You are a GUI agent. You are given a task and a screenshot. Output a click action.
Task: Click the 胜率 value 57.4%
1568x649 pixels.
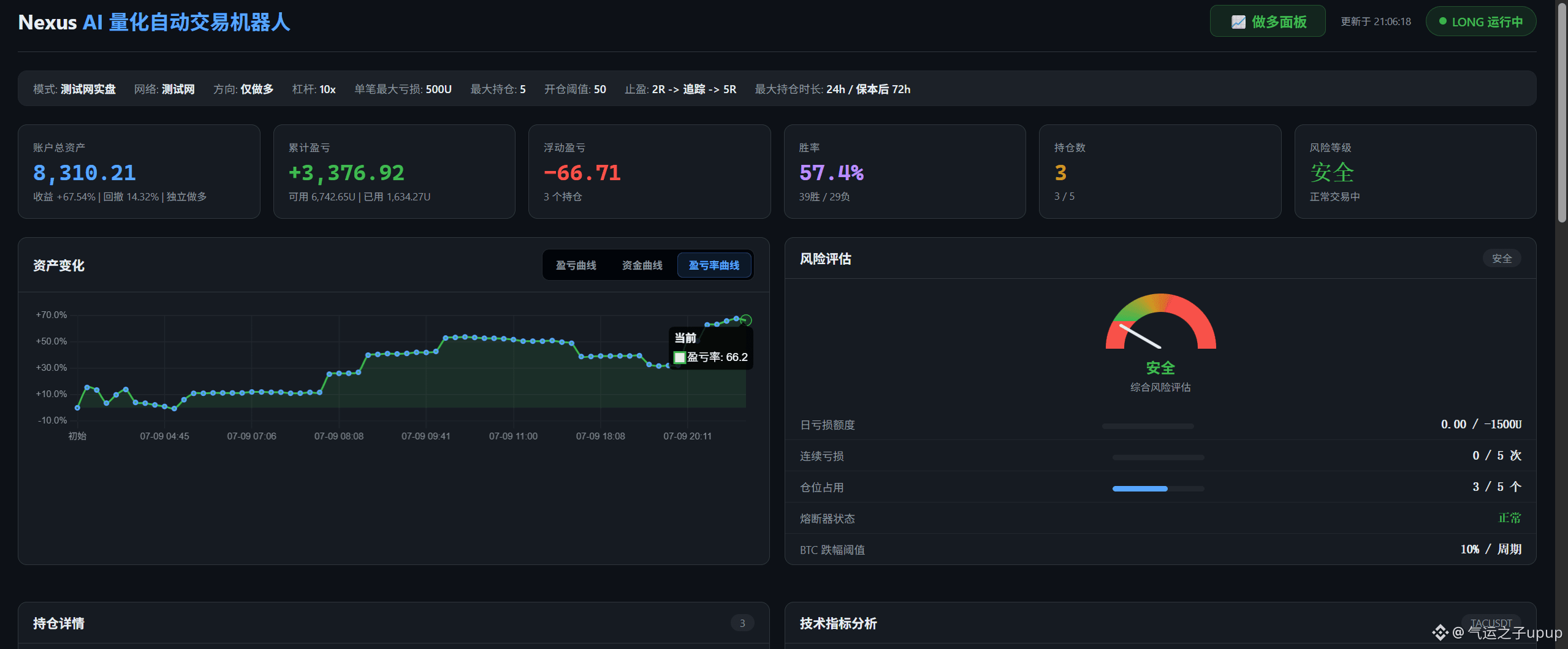point(831,173)
